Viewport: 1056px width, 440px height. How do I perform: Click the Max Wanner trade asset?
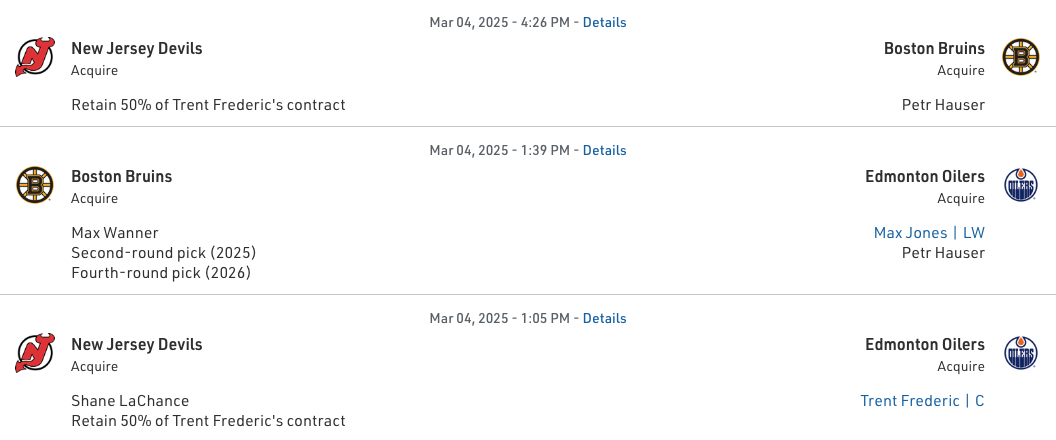[115, 233]
